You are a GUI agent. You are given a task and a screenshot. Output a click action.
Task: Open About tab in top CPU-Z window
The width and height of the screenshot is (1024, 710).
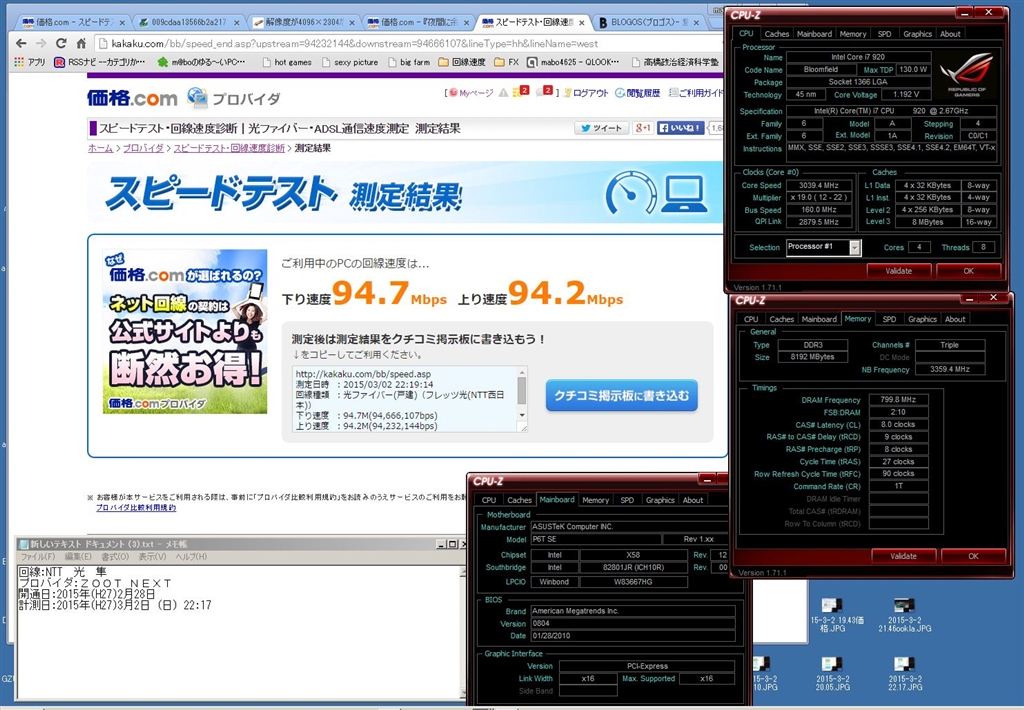point(950,34)
